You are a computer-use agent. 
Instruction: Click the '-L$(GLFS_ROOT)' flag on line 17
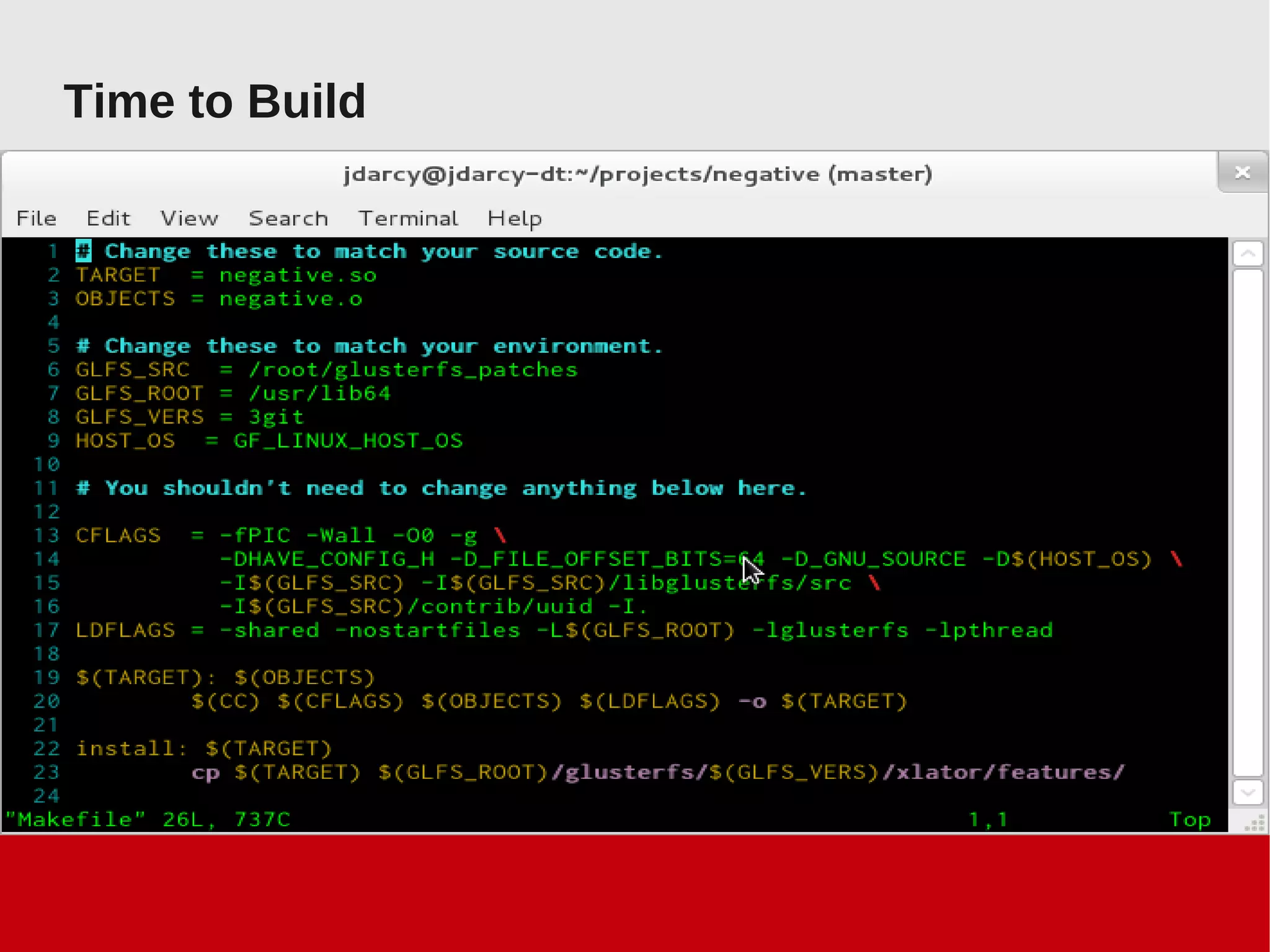[636, 630]
